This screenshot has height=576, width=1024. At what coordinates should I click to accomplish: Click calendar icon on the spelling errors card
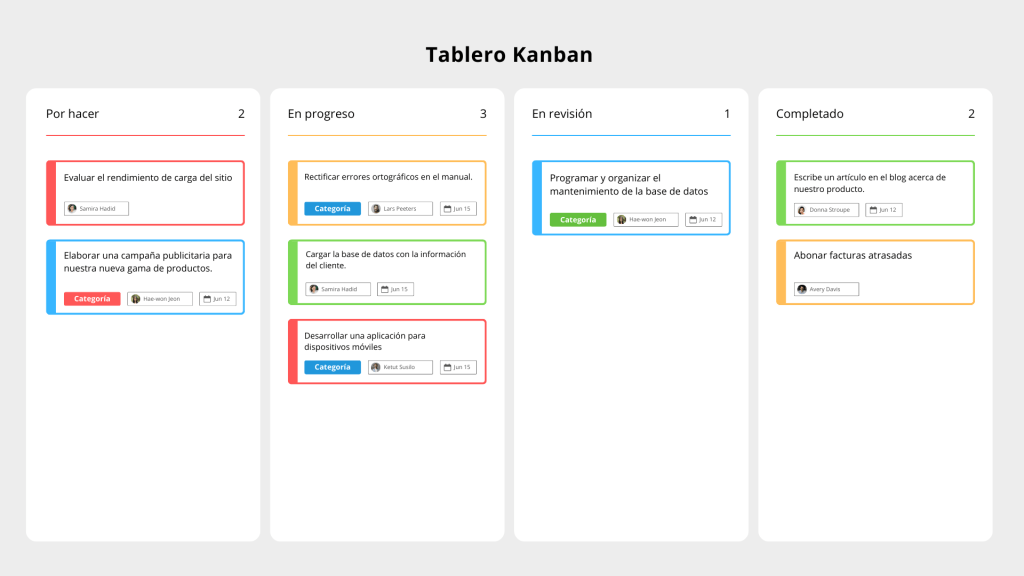tap(446, 209)
